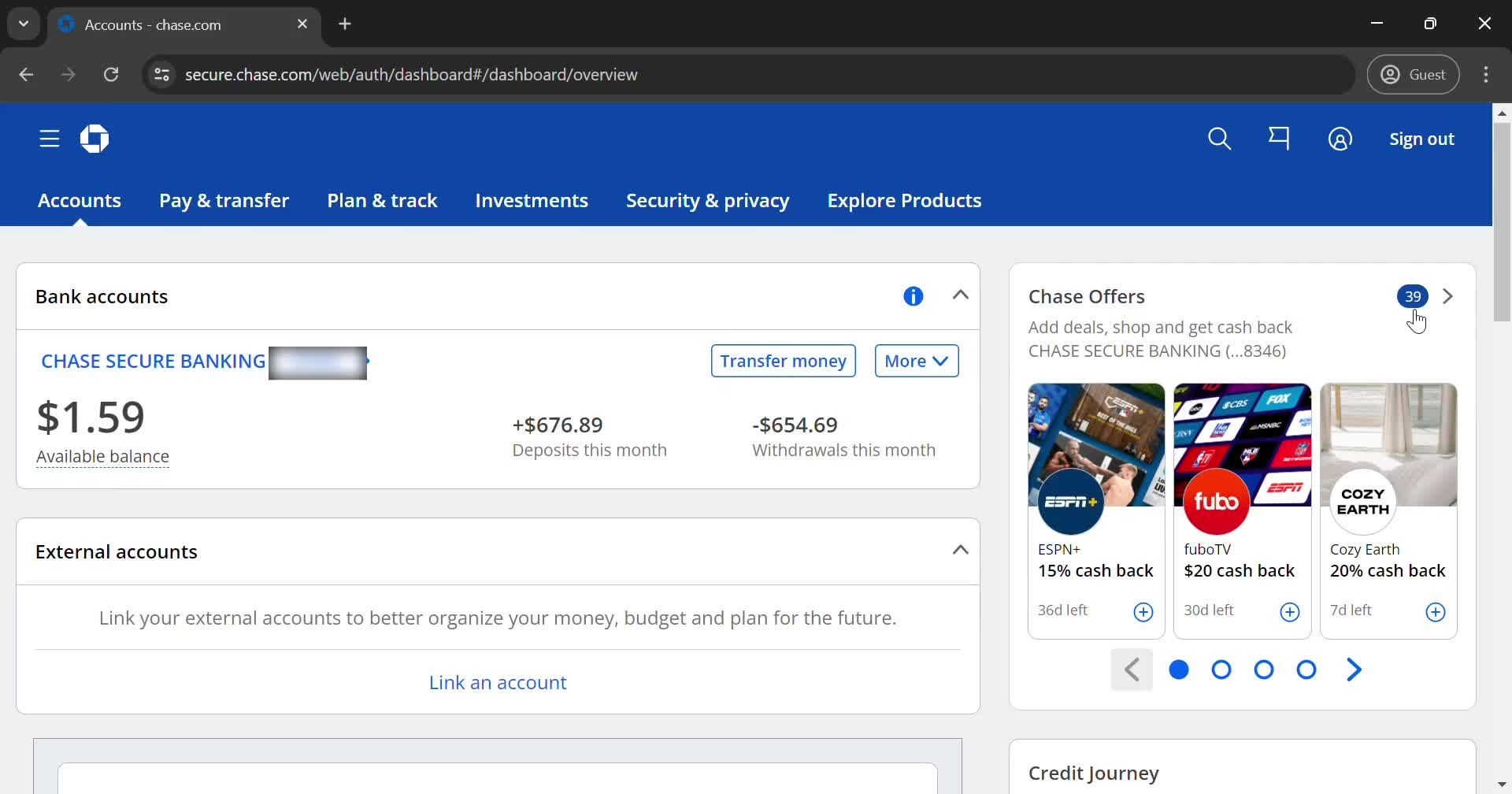Open the search on Chase dashboard
This screenshot has width=1512, height=794.
(1220, 139)
